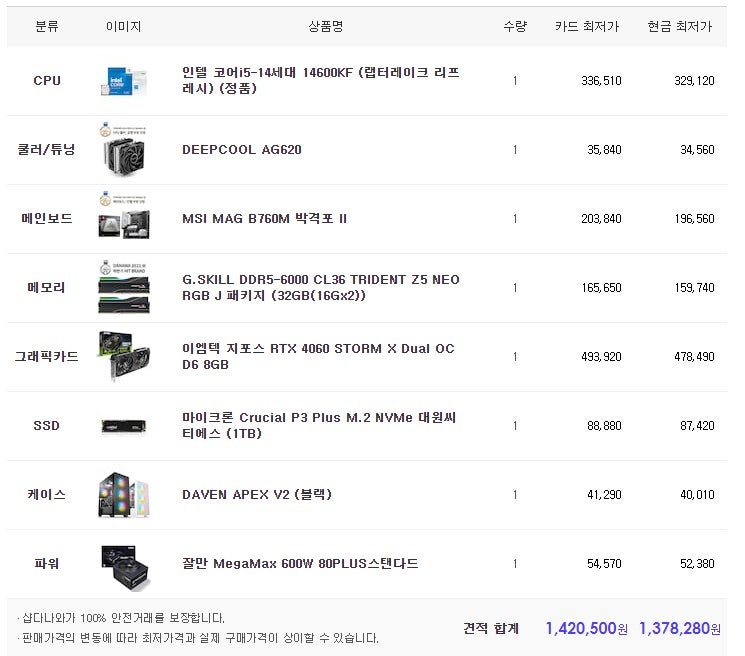This screenshot has width=745, height=656.
Task: Select the 케이스 category label
Action: 47,494
